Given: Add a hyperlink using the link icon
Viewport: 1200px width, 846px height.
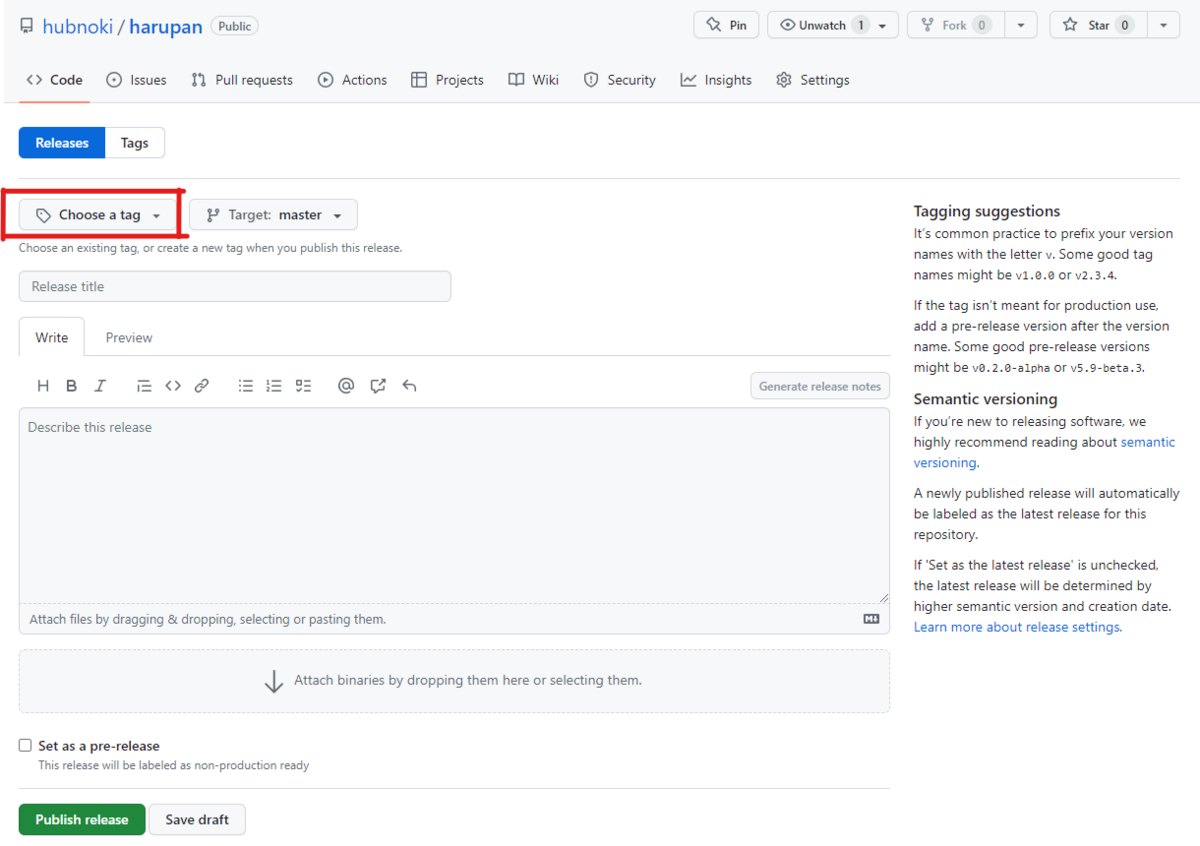Looking at the screenshot, I should coord(201,385).
